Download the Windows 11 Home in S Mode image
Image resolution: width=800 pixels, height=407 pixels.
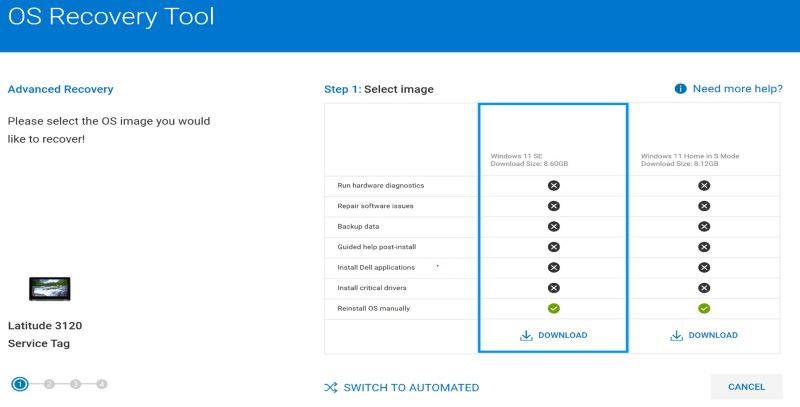[713, 335]
